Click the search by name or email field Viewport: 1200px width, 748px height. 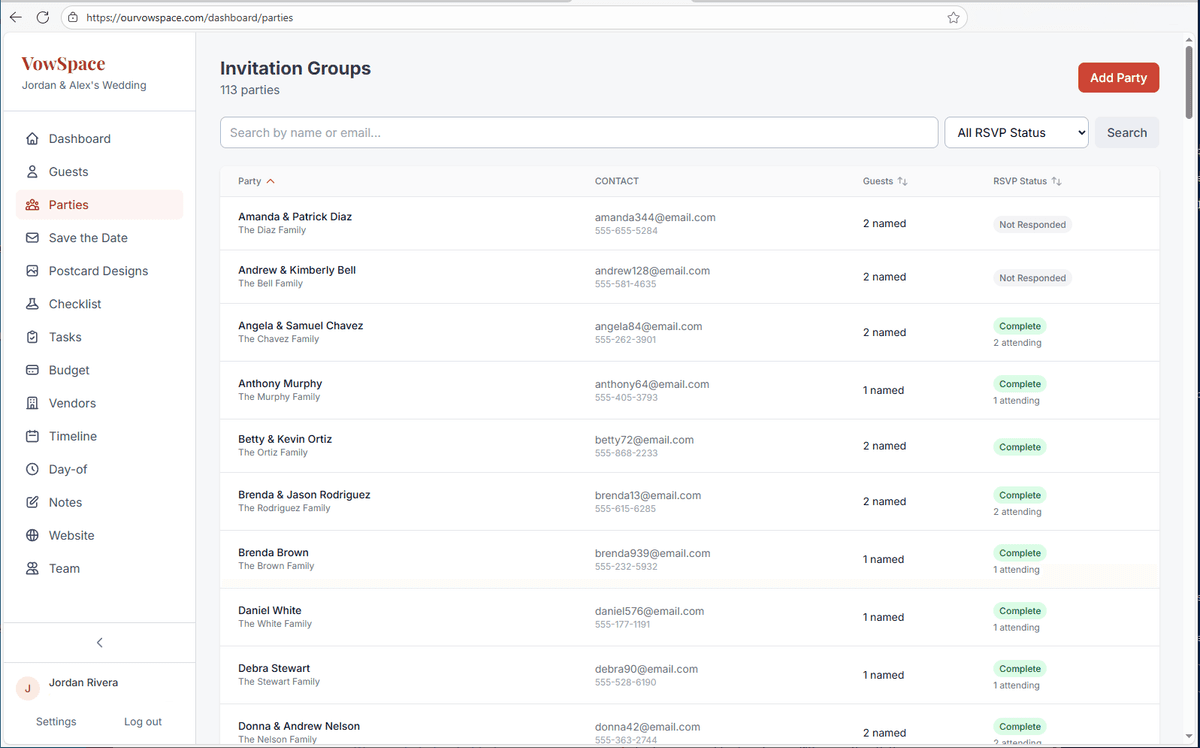[578, 131]
